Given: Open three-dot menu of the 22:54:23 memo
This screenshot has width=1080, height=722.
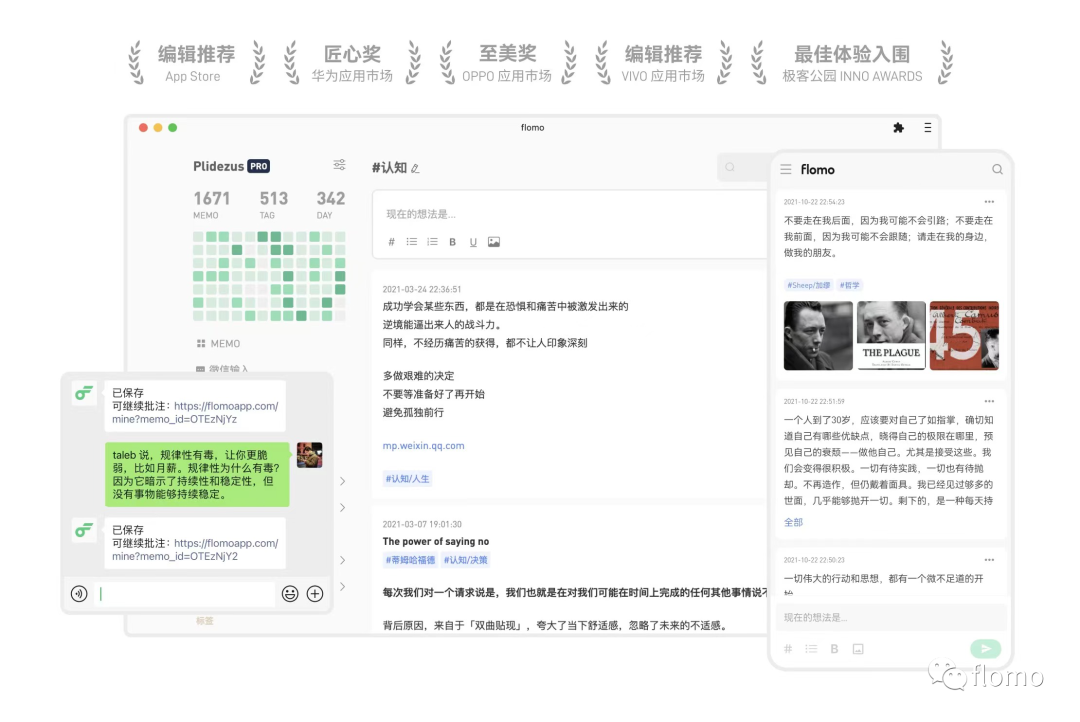Looking at the screenshot, I should click(989, 202).
